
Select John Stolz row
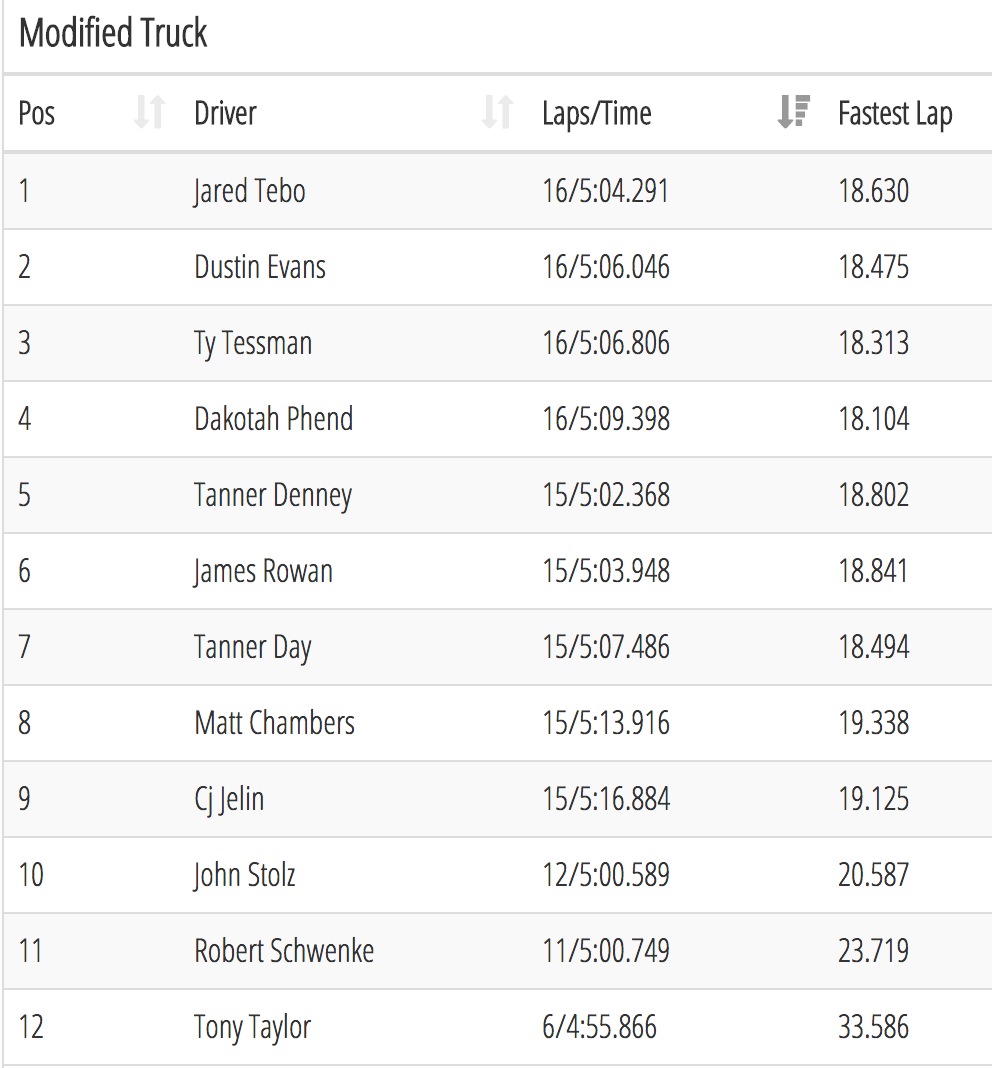[497, 875]
